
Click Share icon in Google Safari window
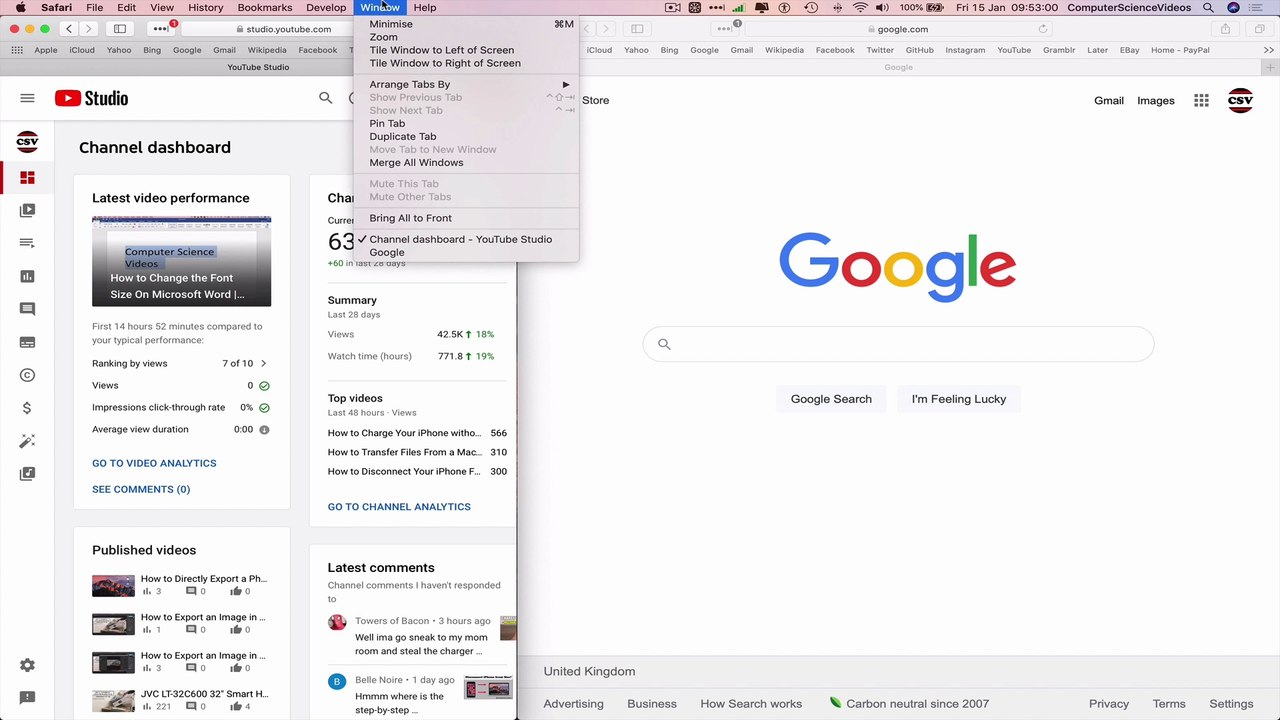(x=1225, y=29)
